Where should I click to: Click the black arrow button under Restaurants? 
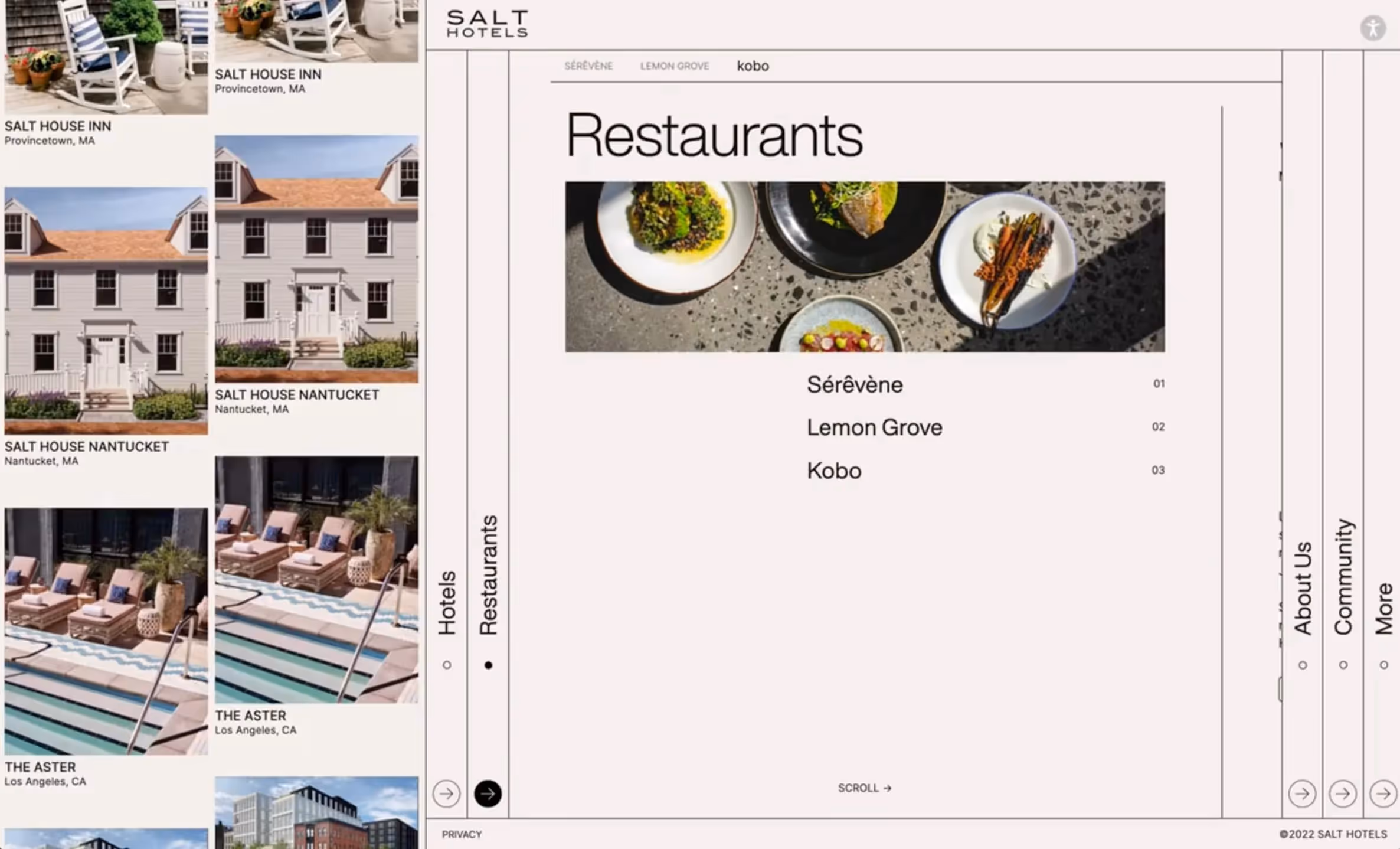pyautogui.click(x=488, y=794)
